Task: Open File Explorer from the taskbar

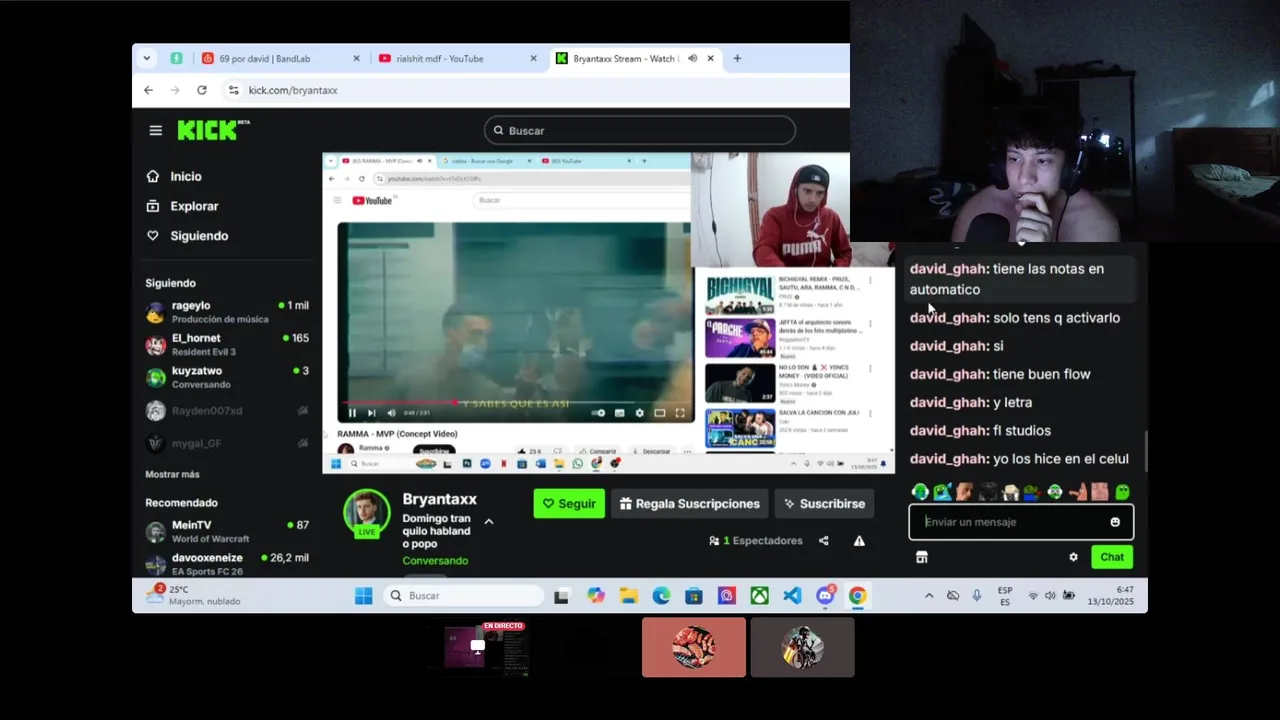Action: click(629, 596)
